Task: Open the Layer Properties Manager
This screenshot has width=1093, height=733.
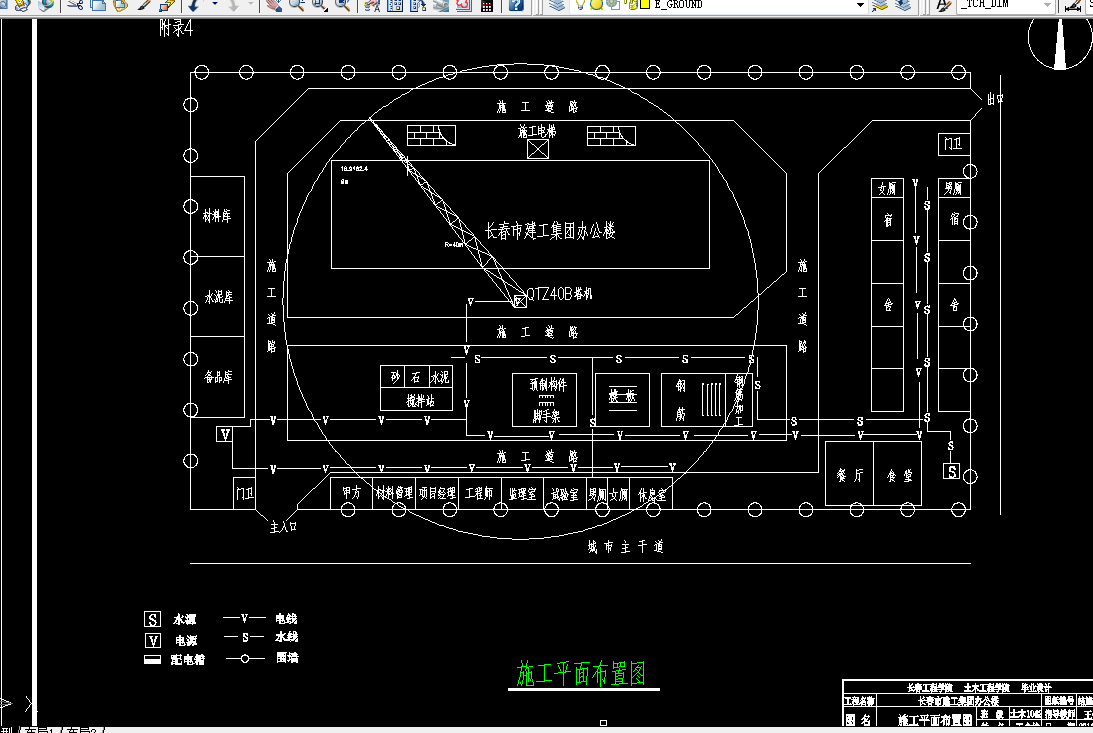Action: [x=558, y=6]
